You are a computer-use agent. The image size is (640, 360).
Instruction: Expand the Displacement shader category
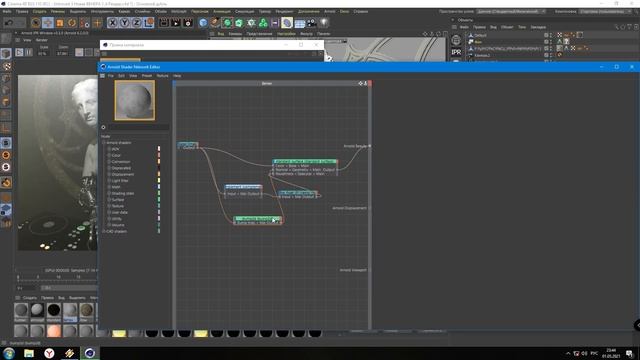[x=109, y=174]
